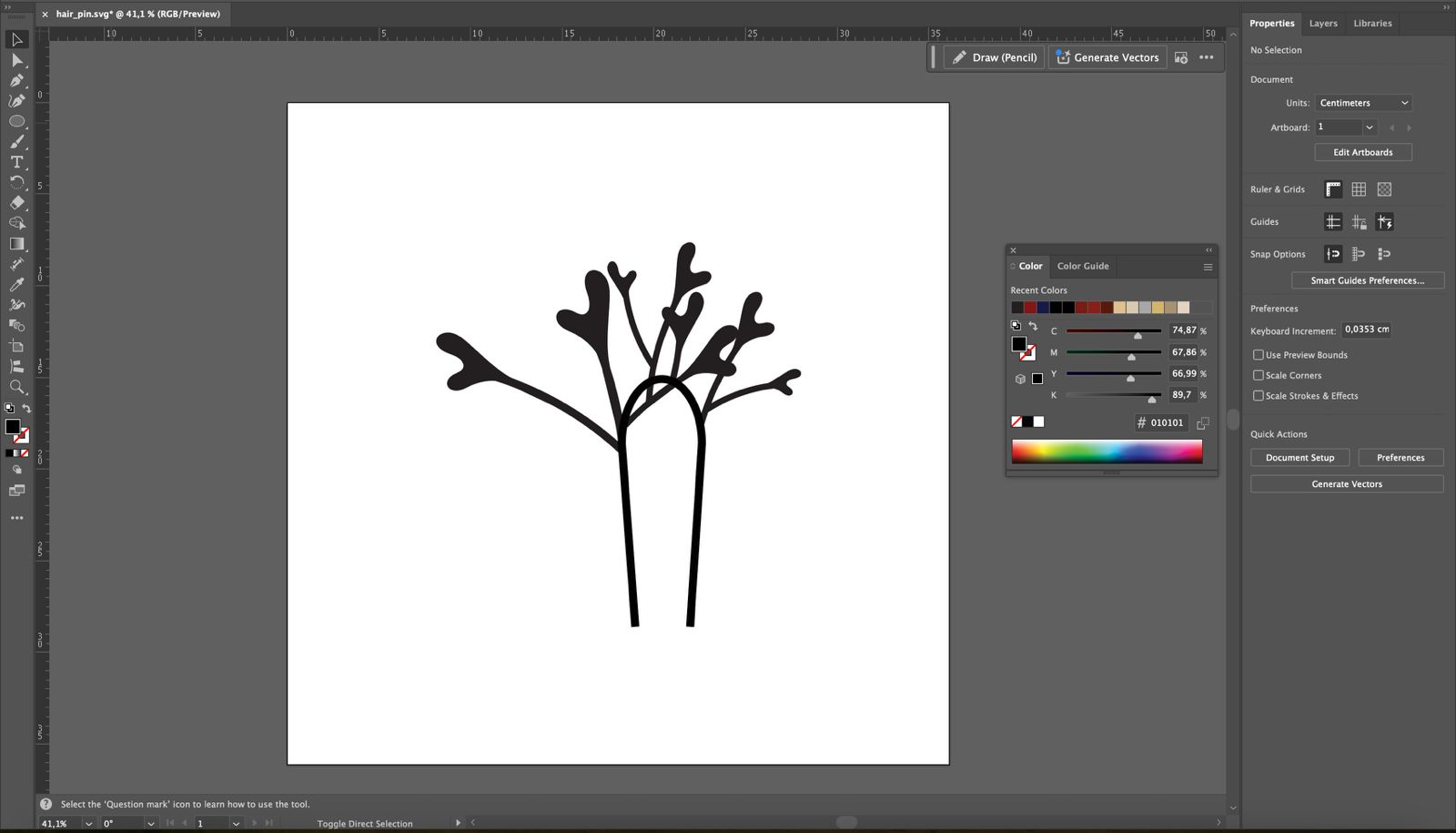Screen dimensions: 1456x833
Task: Enable Use Preview Bounds checkbox
Action: tap(1258, 355)
